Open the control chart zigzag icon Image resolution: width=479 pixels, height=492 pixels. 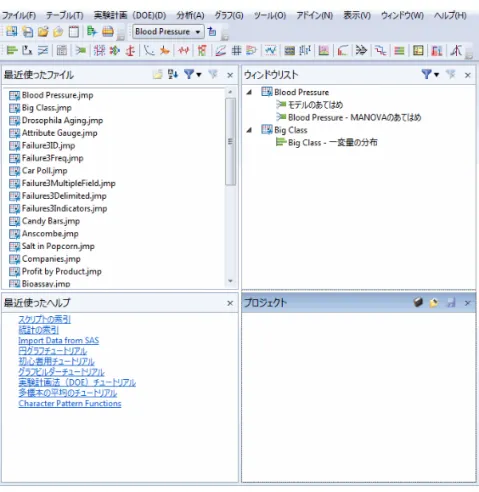pyautogui.click(x=271, y=51)
